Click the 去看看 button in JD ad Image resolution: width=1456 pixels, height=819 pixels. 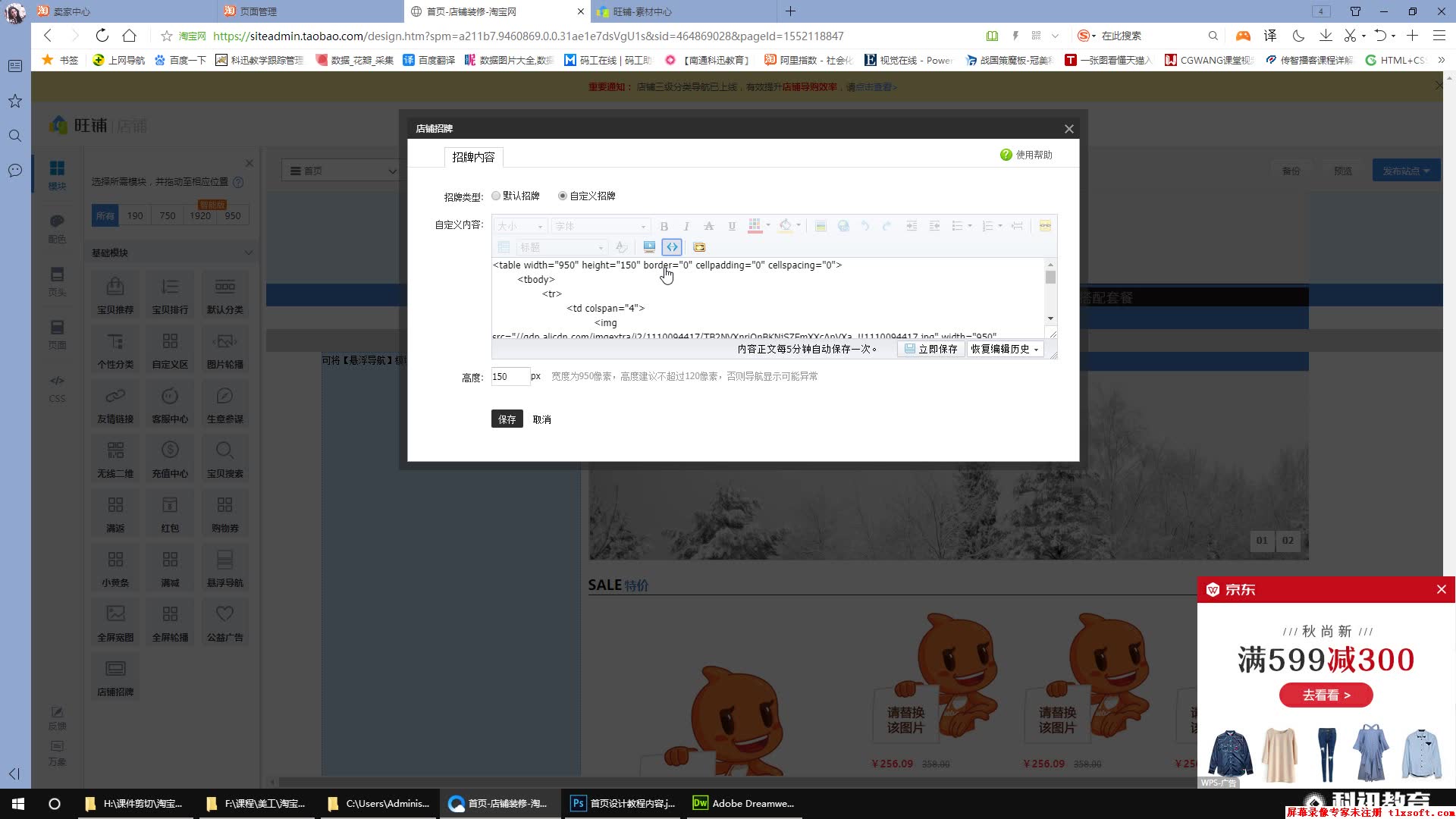[x=1326, y=695]
